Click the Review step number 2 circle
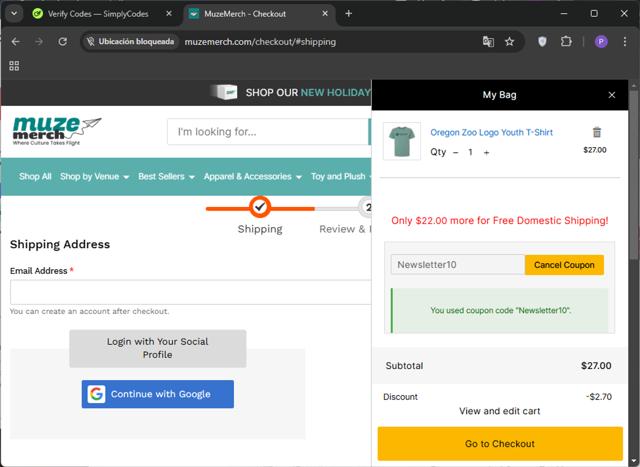The image size is (640, 467). pos(366,207)
